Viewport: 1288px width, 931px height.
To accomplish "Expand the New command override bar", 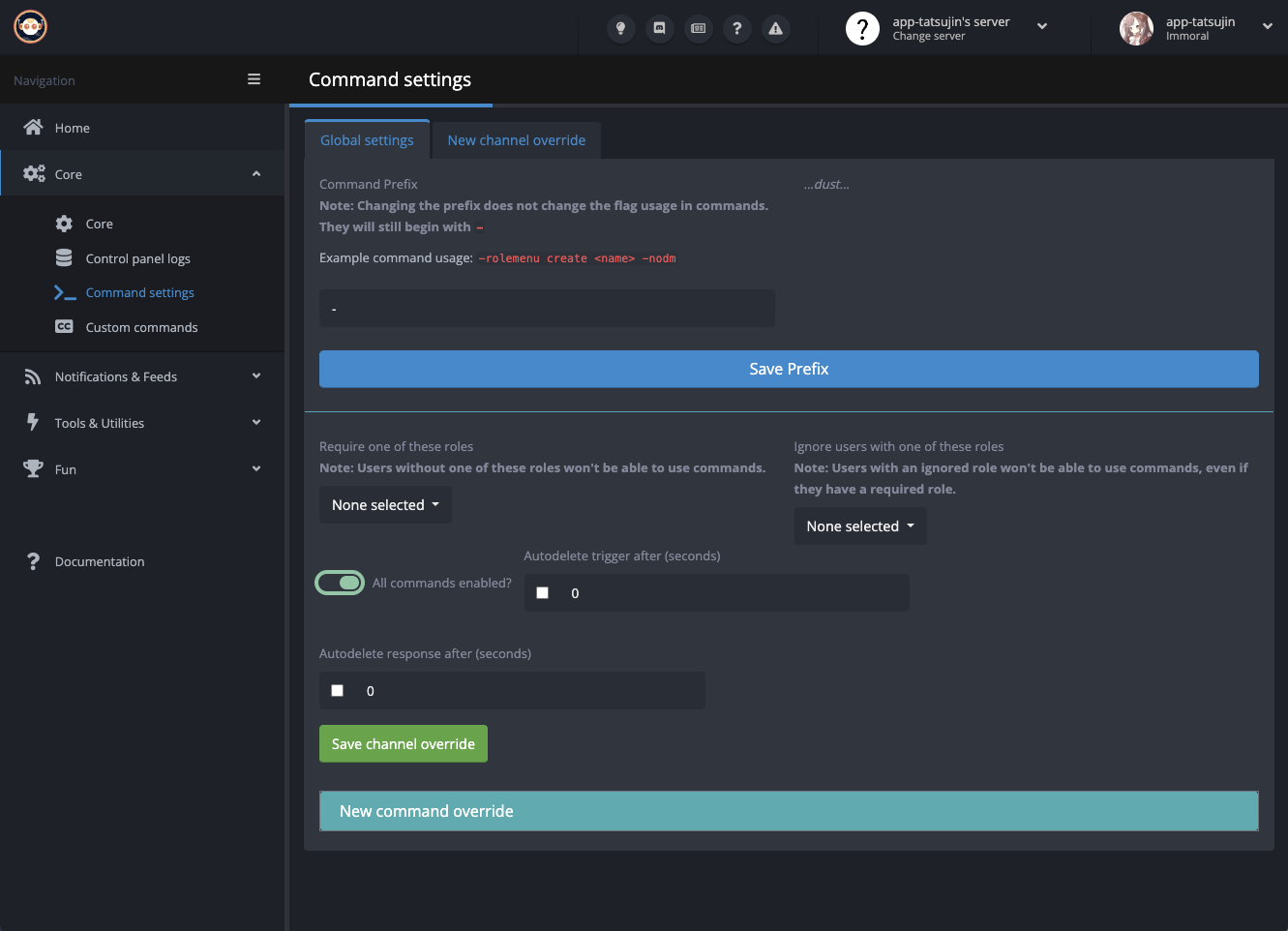I will point(789,811).
